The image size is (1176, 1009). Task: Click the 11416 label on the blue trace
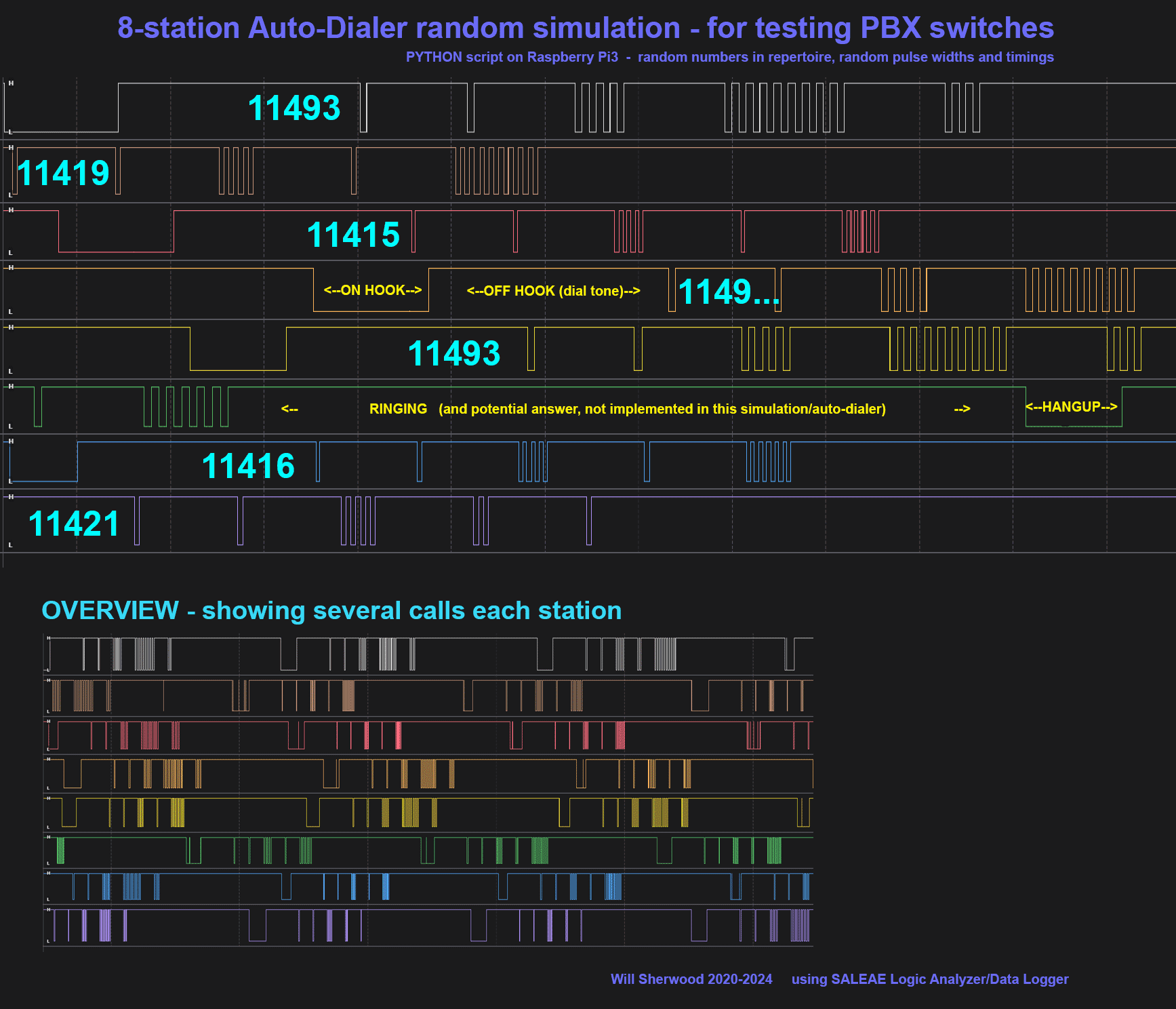[248, 467]
